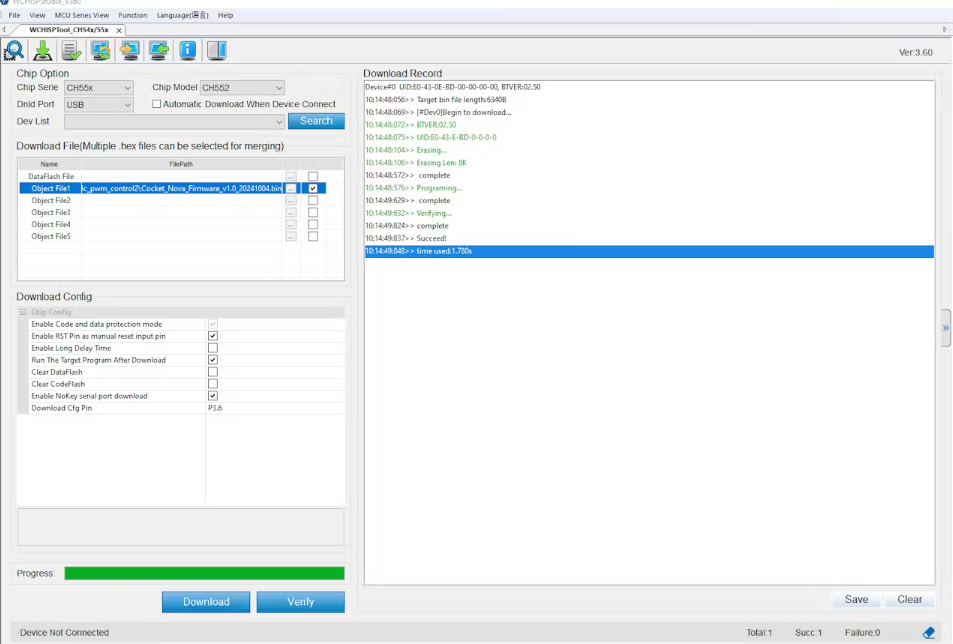Click the monitor with green arrow toolbar icon
The height and width of the screenshot is (644, 953).
pyautogui.click(x=159, y=50)
